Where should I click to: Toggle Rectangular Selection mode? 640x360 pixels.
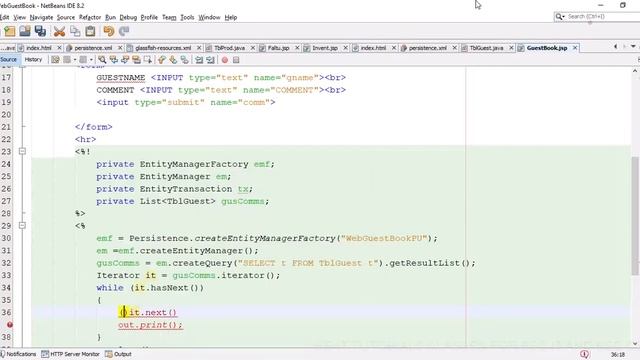147,60
